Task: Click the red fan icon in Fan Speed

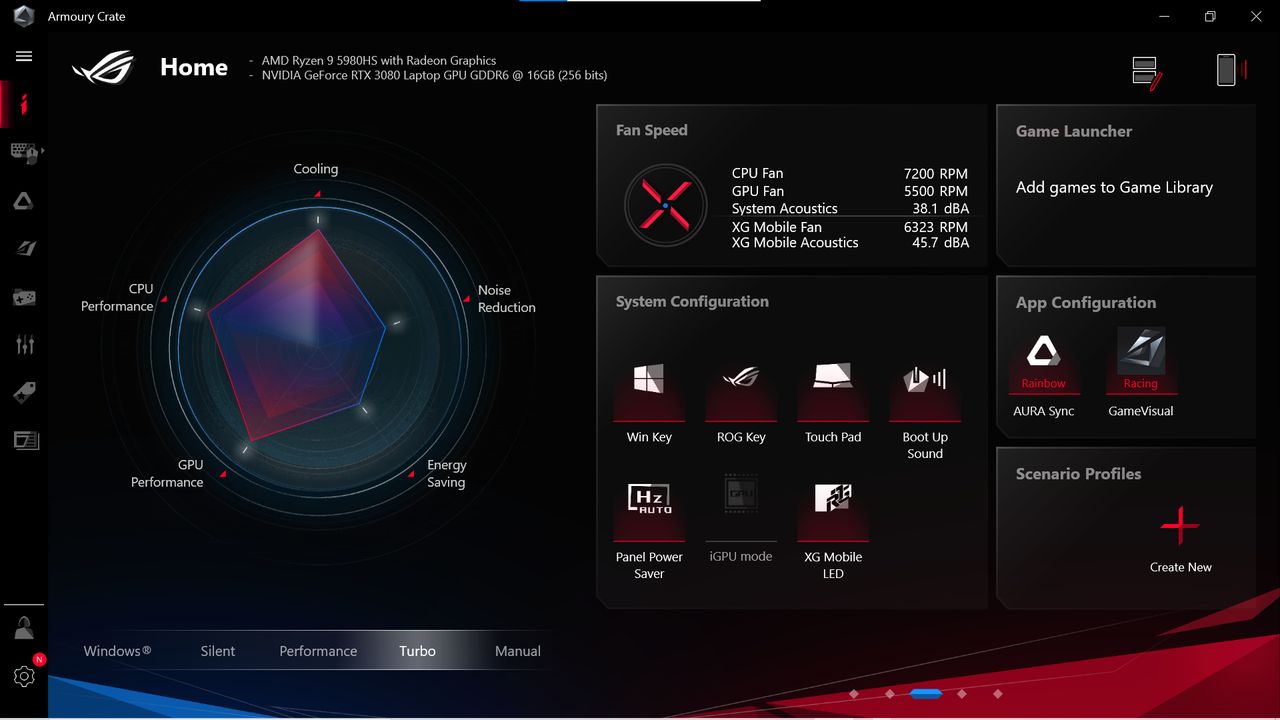Action: tap(665, 205)
